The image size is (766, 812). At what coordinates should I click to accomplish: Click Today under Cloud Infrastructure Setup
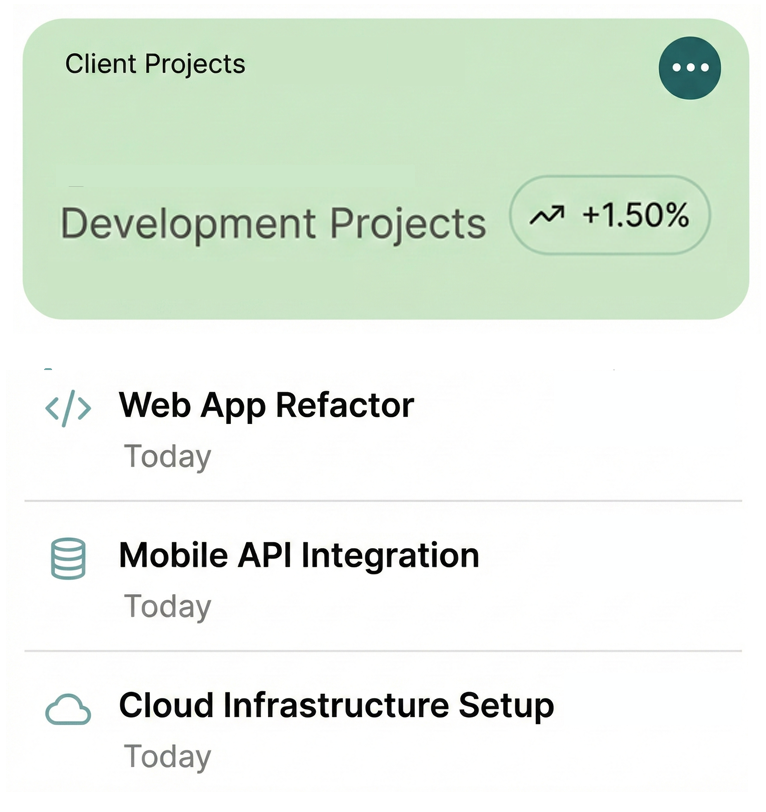[167, 756]
